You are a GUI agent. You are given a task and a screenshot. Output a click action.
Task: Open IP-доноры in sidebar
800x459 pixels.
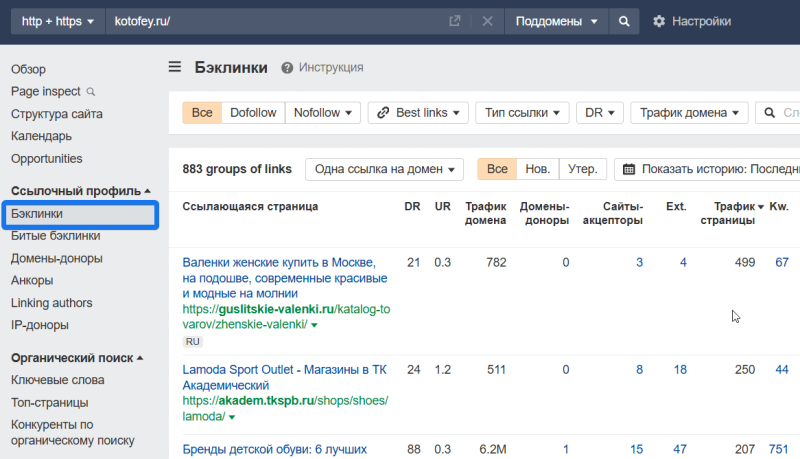40,325
